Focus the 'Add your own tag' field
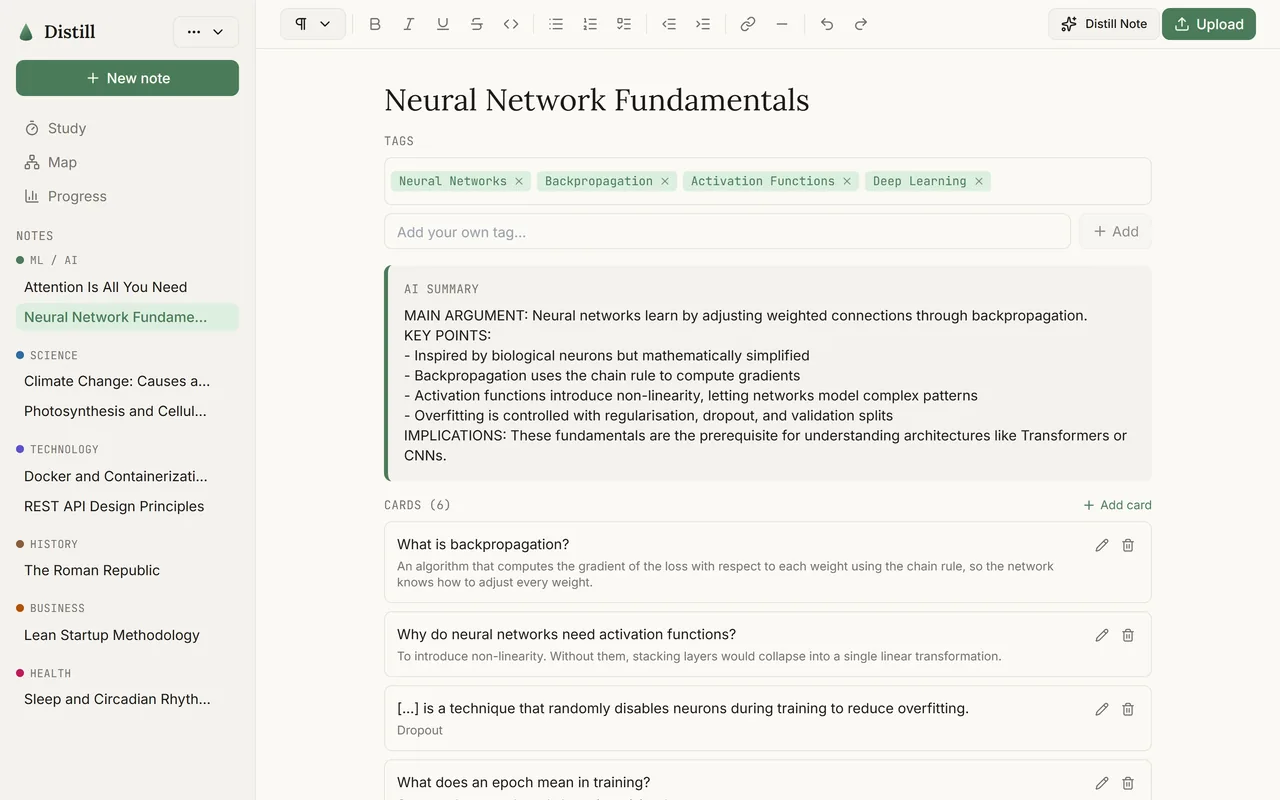Viewport: 1280px width, 800px height. point(727,231)
